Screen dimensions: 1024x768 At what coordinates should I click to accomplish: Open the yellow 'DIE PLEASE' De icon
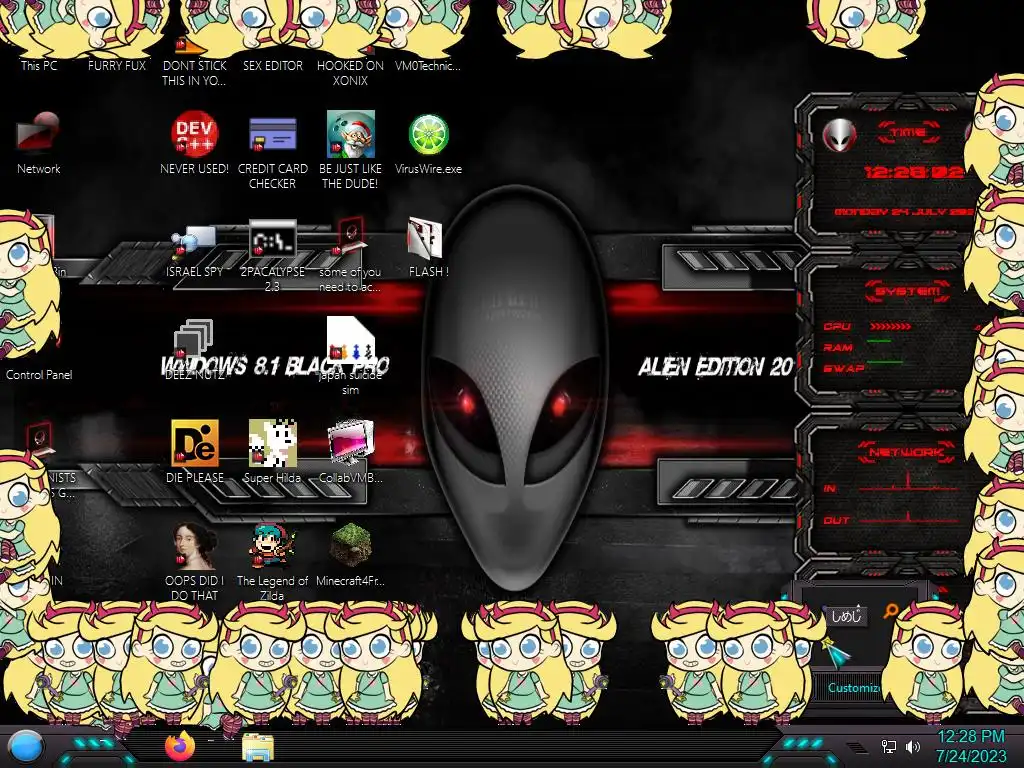coord(195,443)
